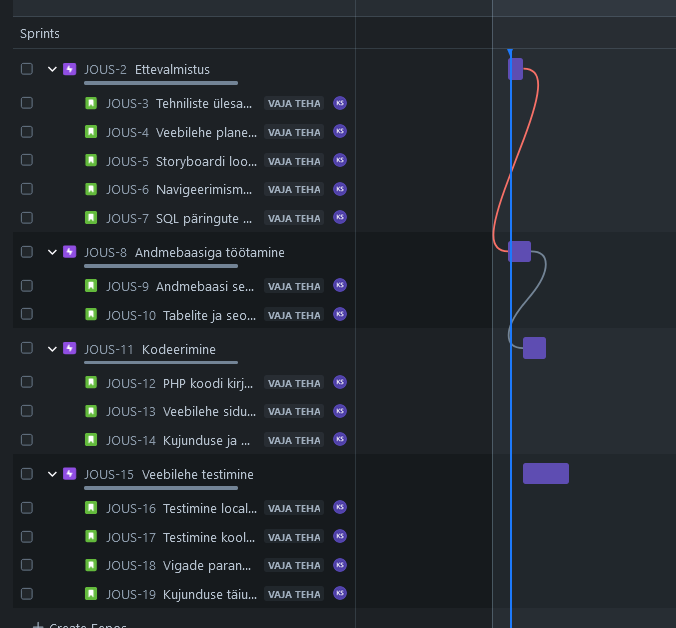The image size is (676, 628).
Task: Select the JOUS-2 timeline bar
Action: point(516,69)
